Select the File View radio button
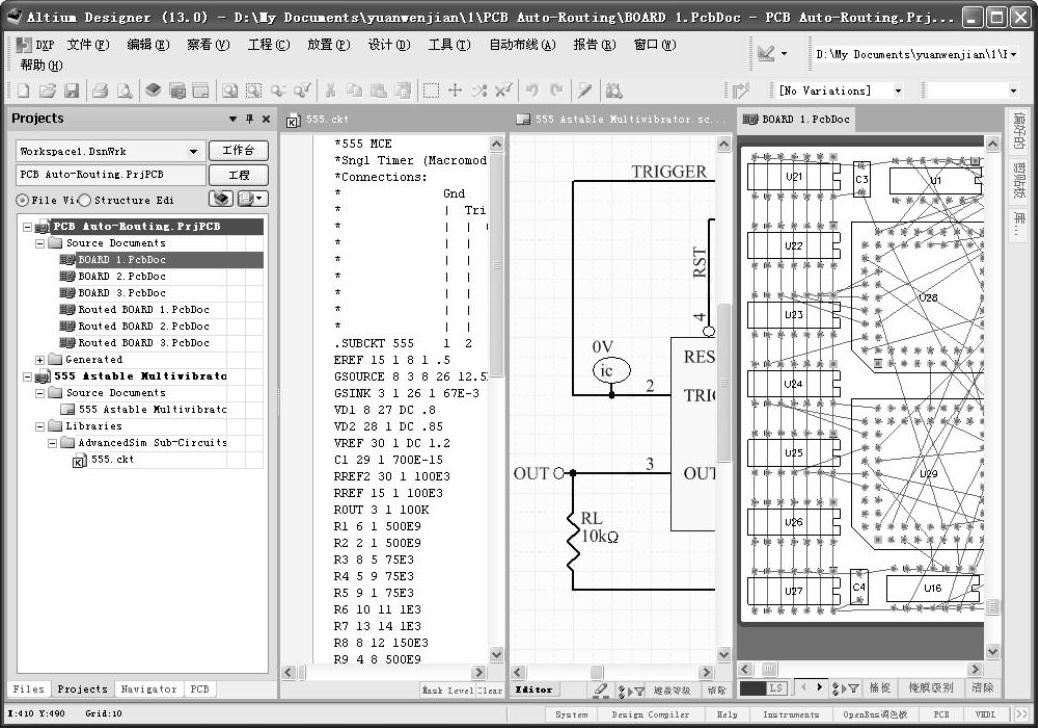 tap(23, 200)
